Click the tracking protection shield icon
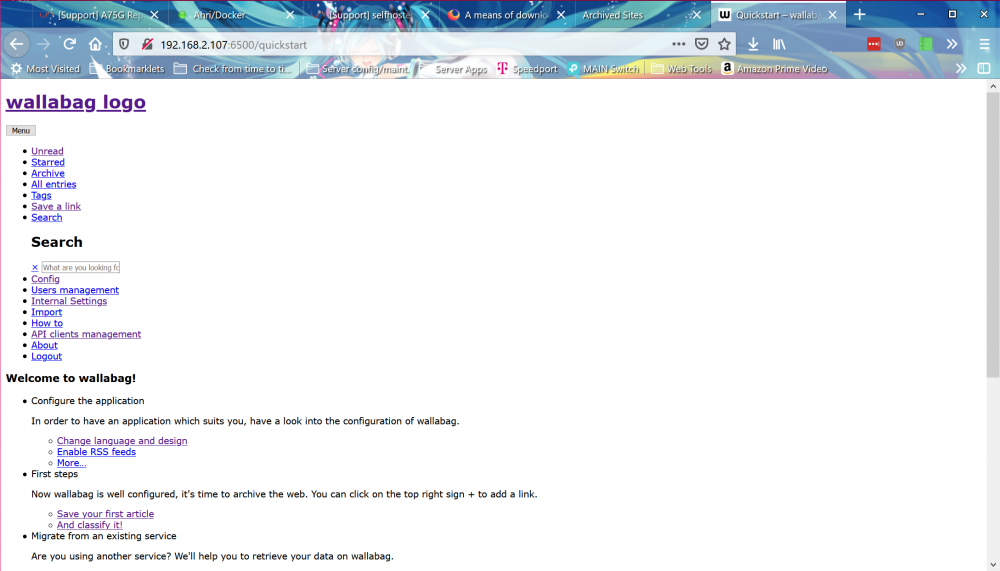 (124, 44)
